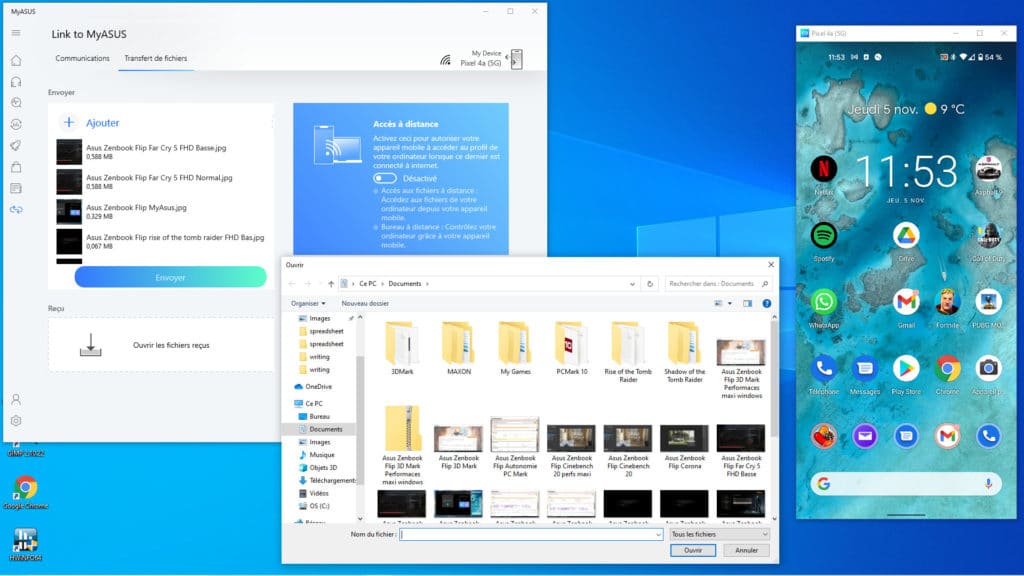Tap the microphone in the phone's Google bar
The height and width of the screenshot is (576, 1024).
988,484
